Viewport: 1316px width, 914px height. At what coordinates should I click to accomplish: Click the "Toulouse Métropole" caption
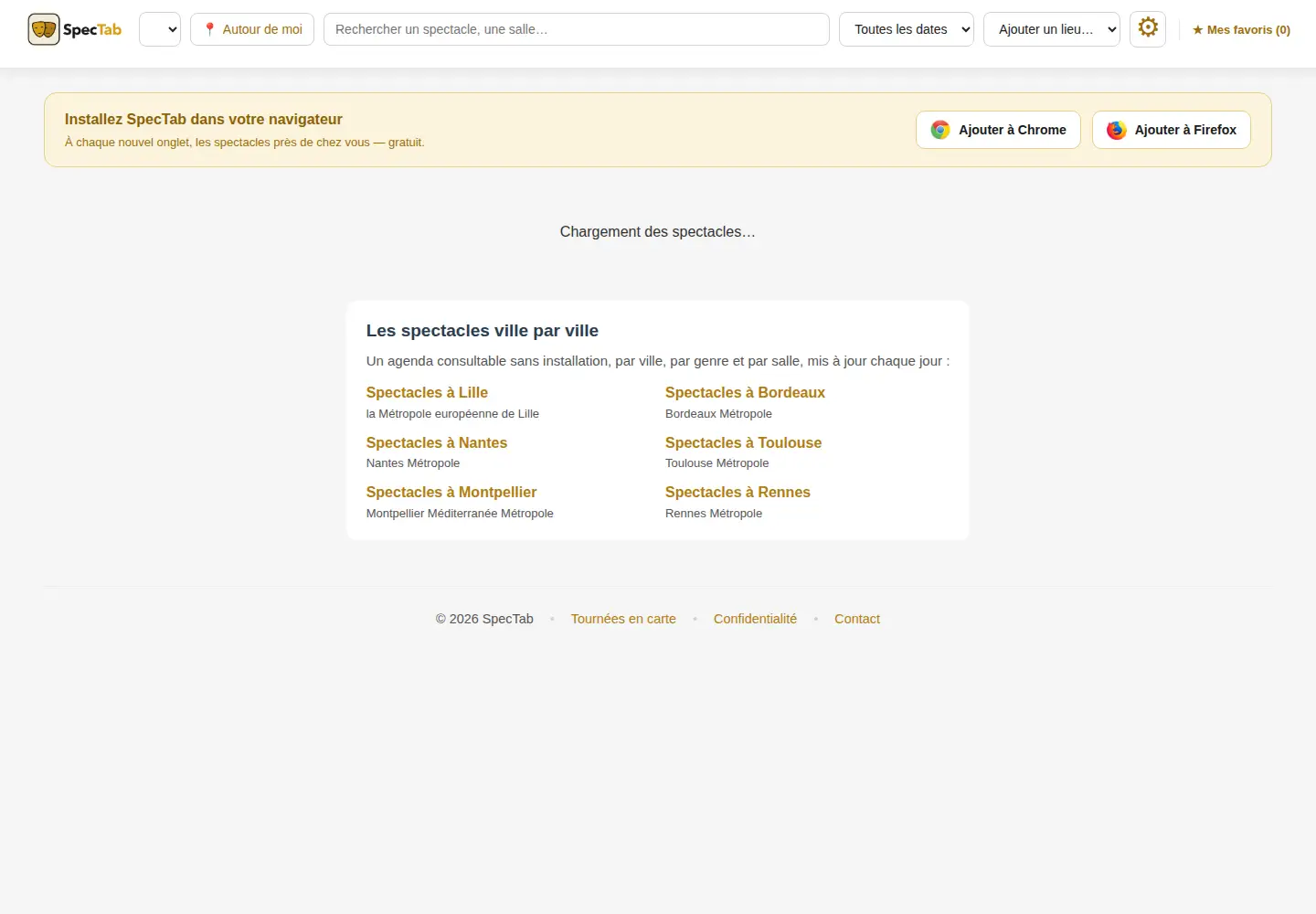click(717, 463)
